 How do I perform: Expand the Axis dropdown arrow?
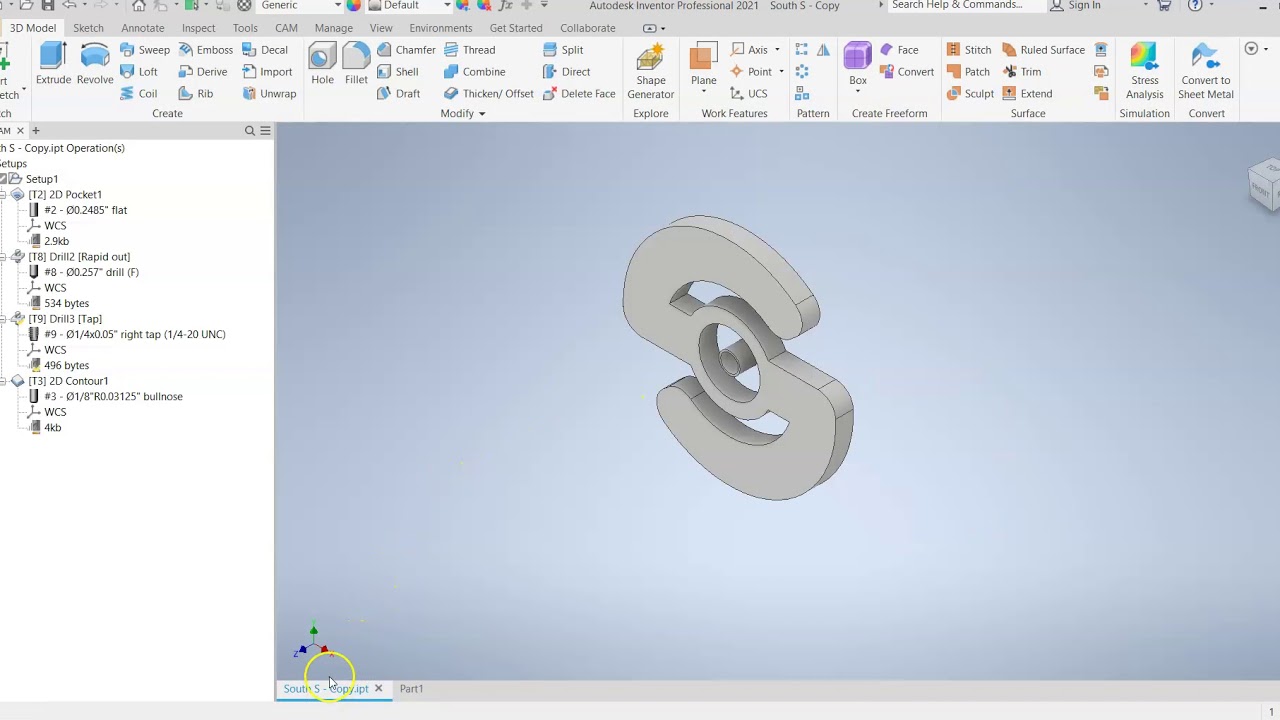click(777, 50)
